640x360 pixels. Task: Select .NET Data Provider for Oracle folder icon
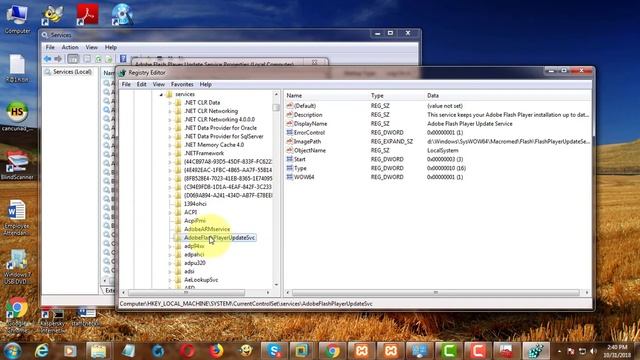[178, 128]
